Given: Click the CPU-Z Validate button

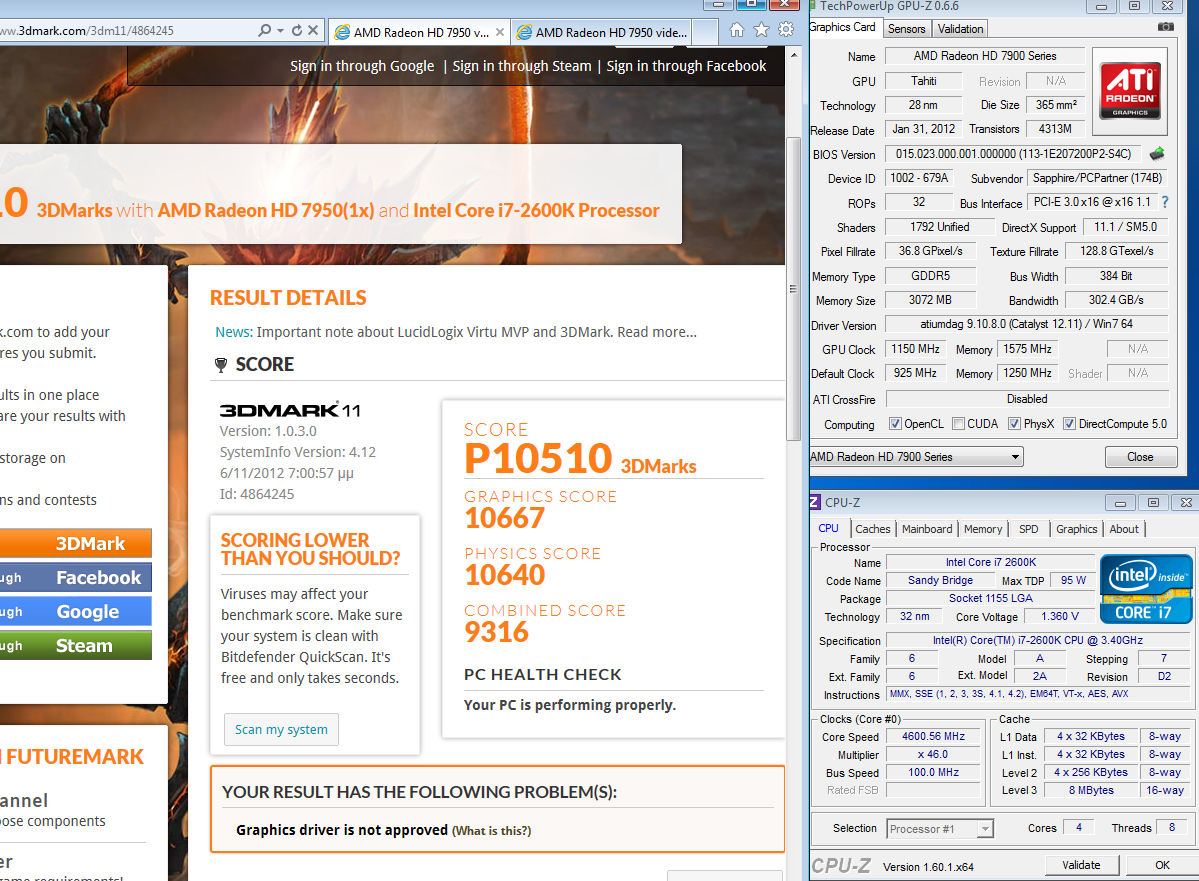Looking at the screenshot, I should (x=1081, y=865).
